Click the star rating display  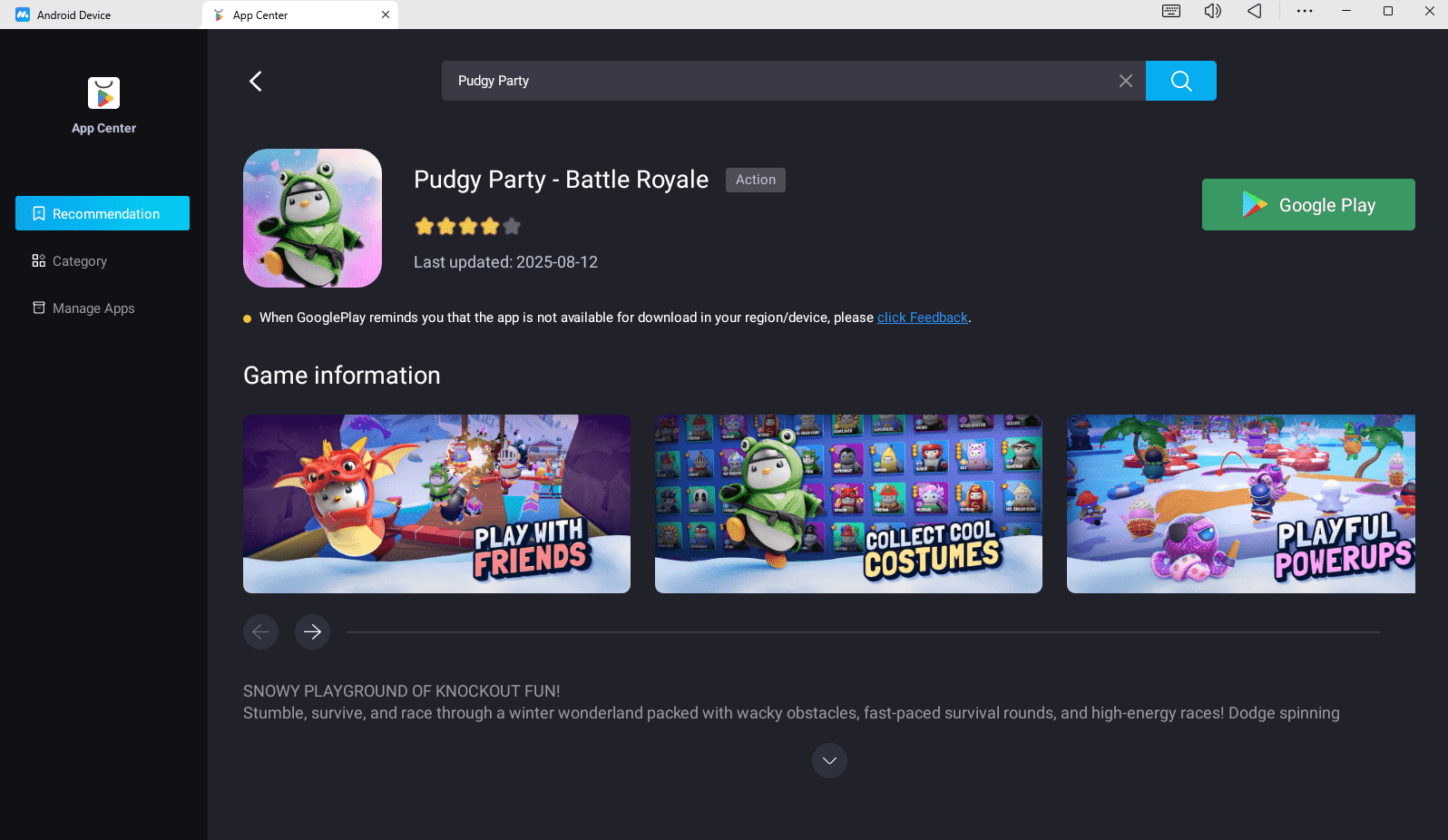click(467, 226)
